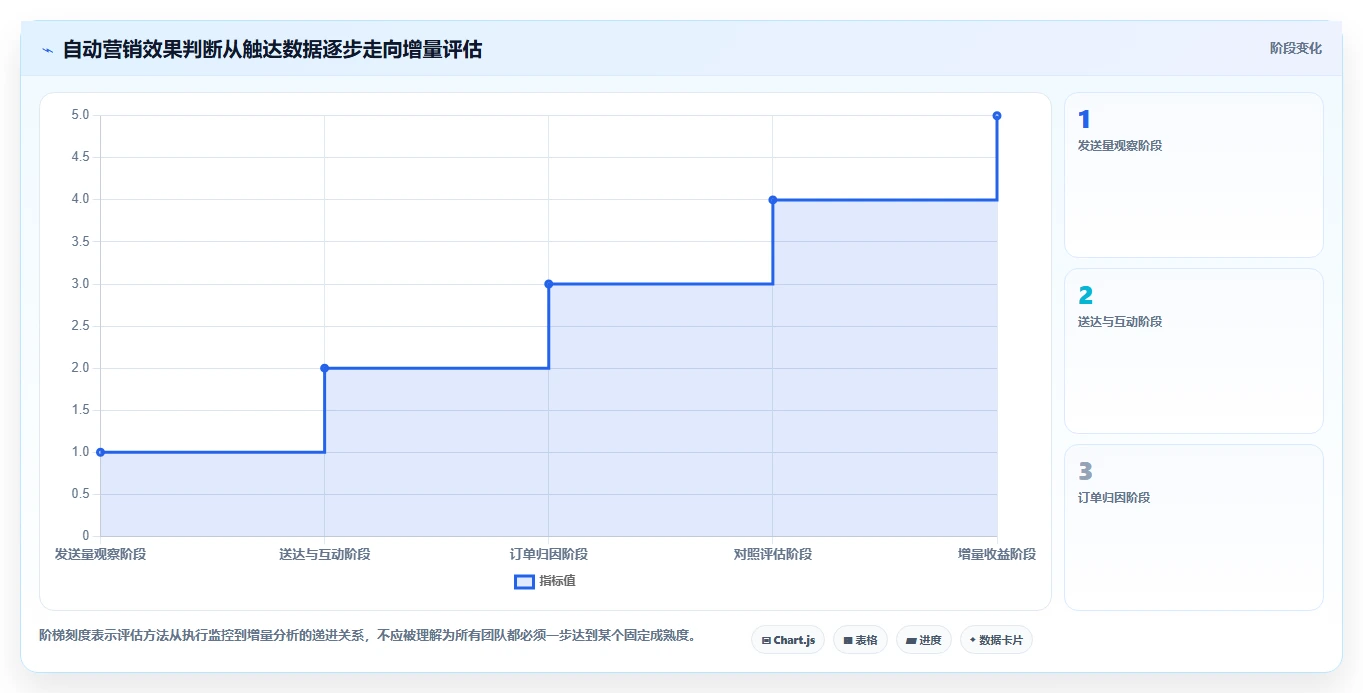
Task: Click the 进度 pill
Action: (x=924, y=640)
